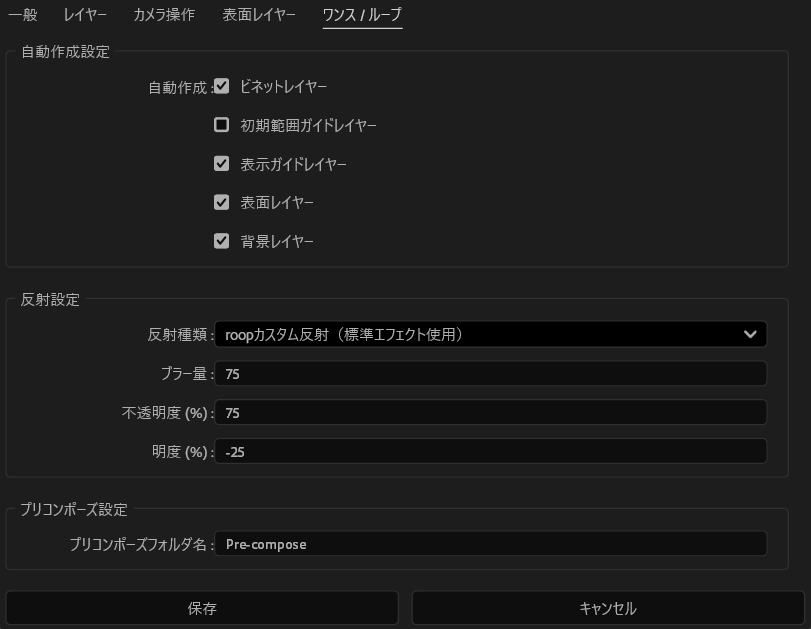Click キャンセル to dismiss the dialog
The image size is (811, 629).
click(x=606, y=607)
